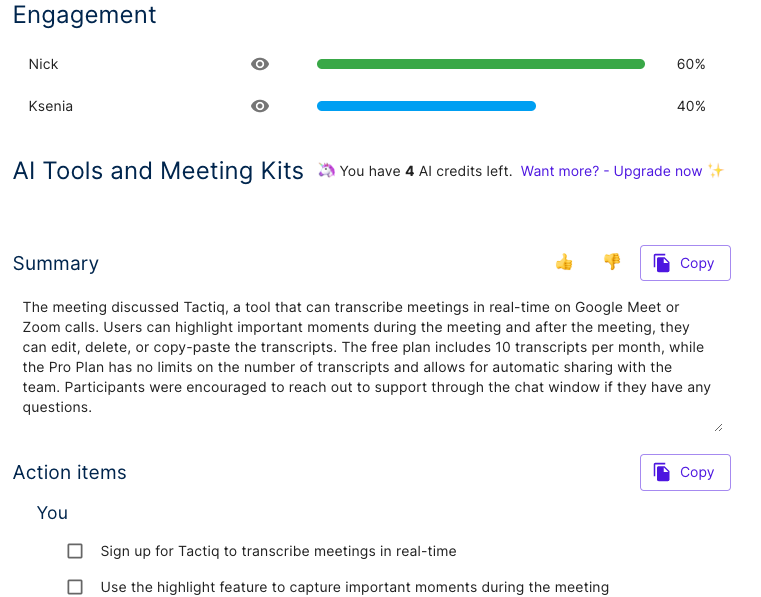The width and height of the screenshot is (761, 597).
Task: Click Ksenia's blue engagement bar
Action: click(x=426, y=106)
